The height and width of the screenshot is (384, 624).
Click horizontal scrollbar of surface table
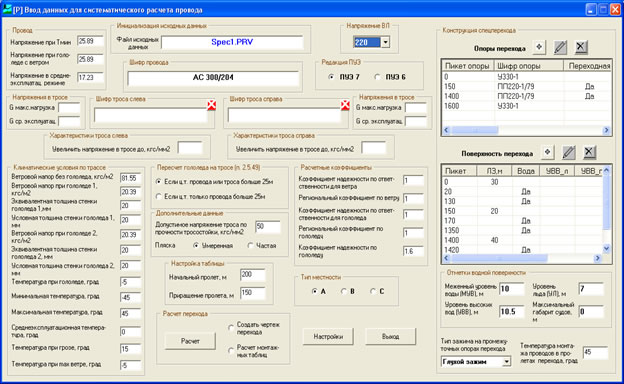point(522,258)
